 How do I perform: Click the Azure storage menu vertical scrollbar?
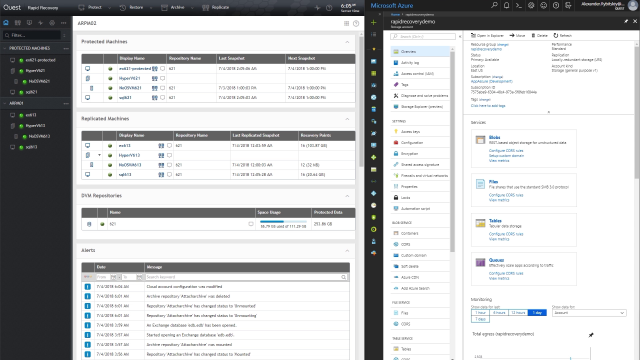[x=452, y=151]
